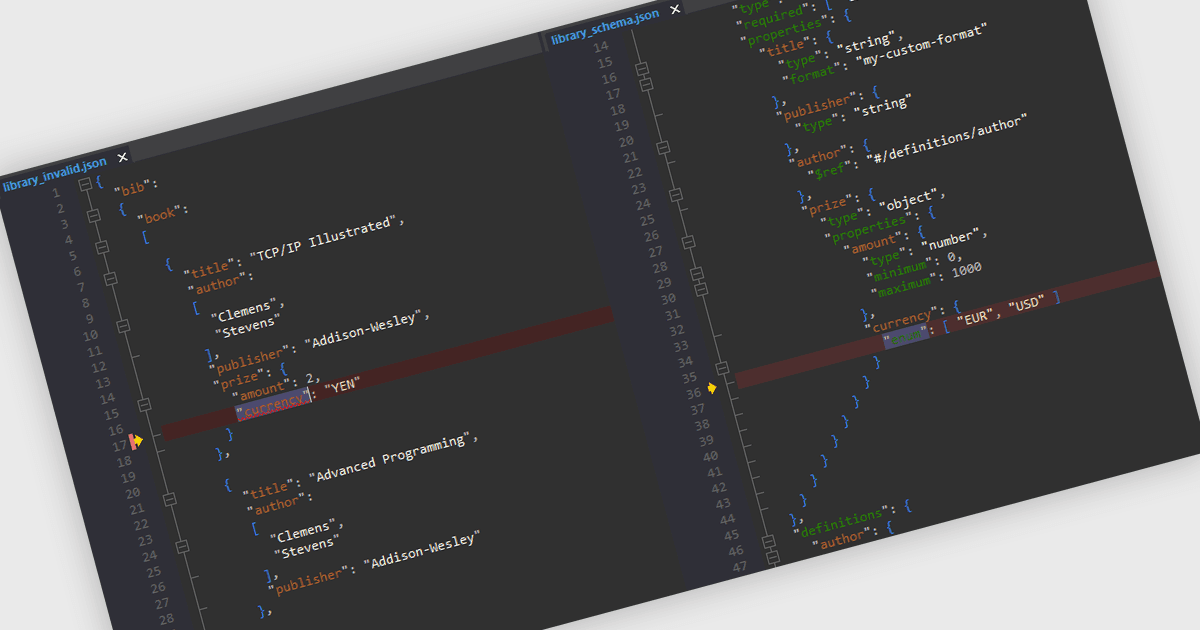Viewport: 1200px width, 630px height.
Task: Collapse the second author array fold near line 23
Action: tap(181, 546)
